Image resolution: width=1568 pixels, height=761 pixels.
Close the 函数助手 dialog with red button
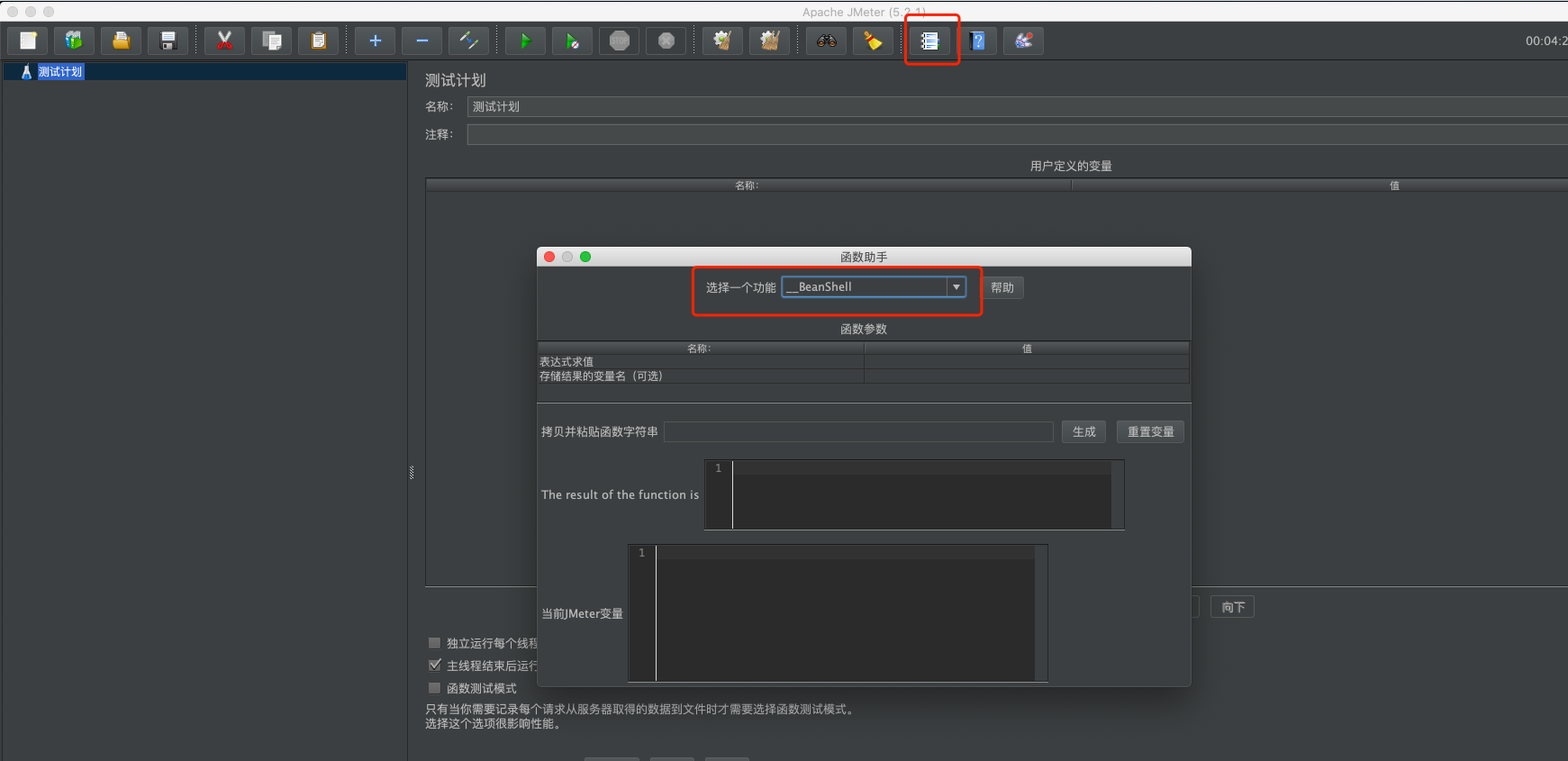(549, 257)
